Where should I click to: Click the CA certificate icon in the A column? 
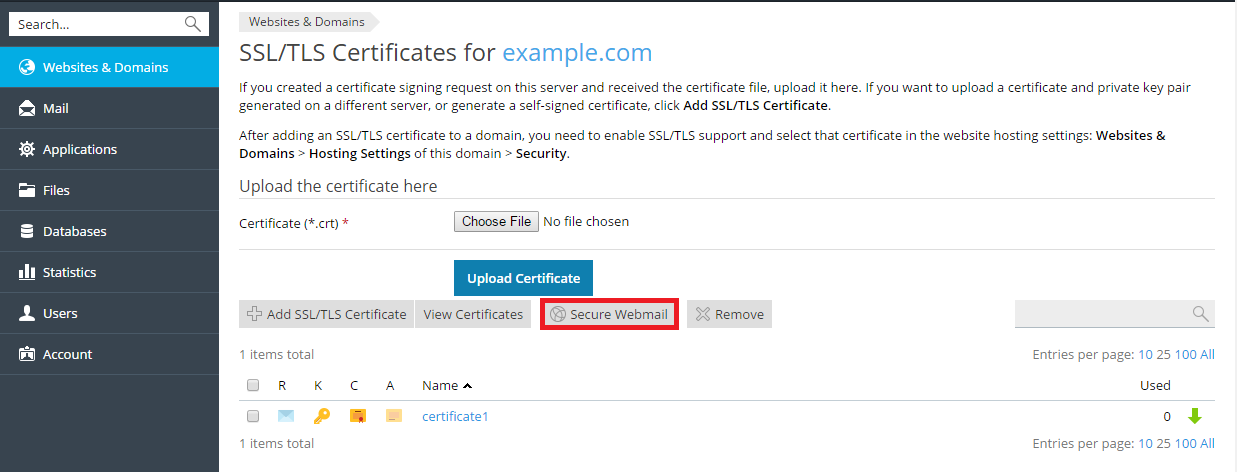pyautogui.click(x=393, y=416)
